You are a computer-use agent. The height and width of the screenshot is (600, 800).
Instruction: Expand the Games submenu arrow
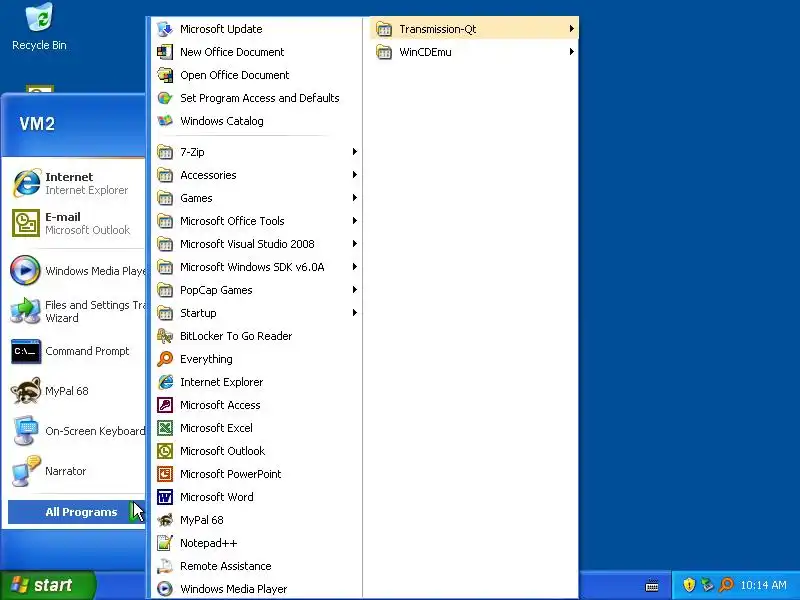pyautogui.click(x=354, y=198)
